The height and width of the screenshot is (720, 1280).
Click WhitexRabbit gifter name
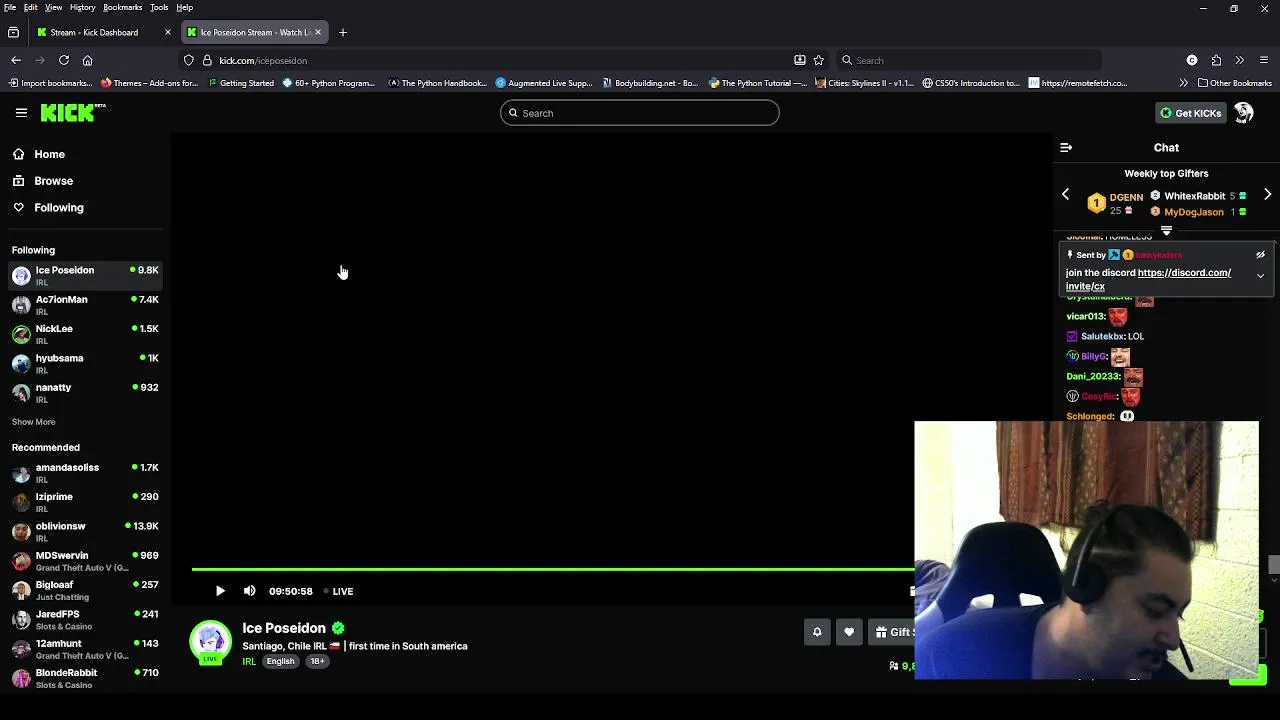pyautogui.click(x=1195, y=196)
